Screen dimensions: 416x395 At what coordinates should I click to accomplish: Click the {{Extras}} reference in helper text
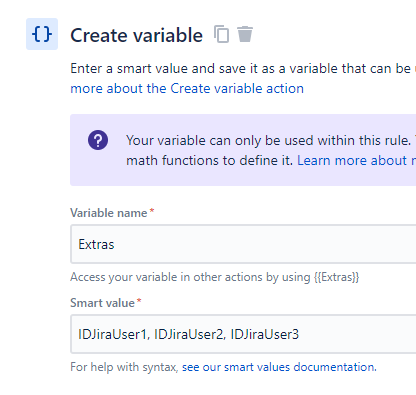336,277
